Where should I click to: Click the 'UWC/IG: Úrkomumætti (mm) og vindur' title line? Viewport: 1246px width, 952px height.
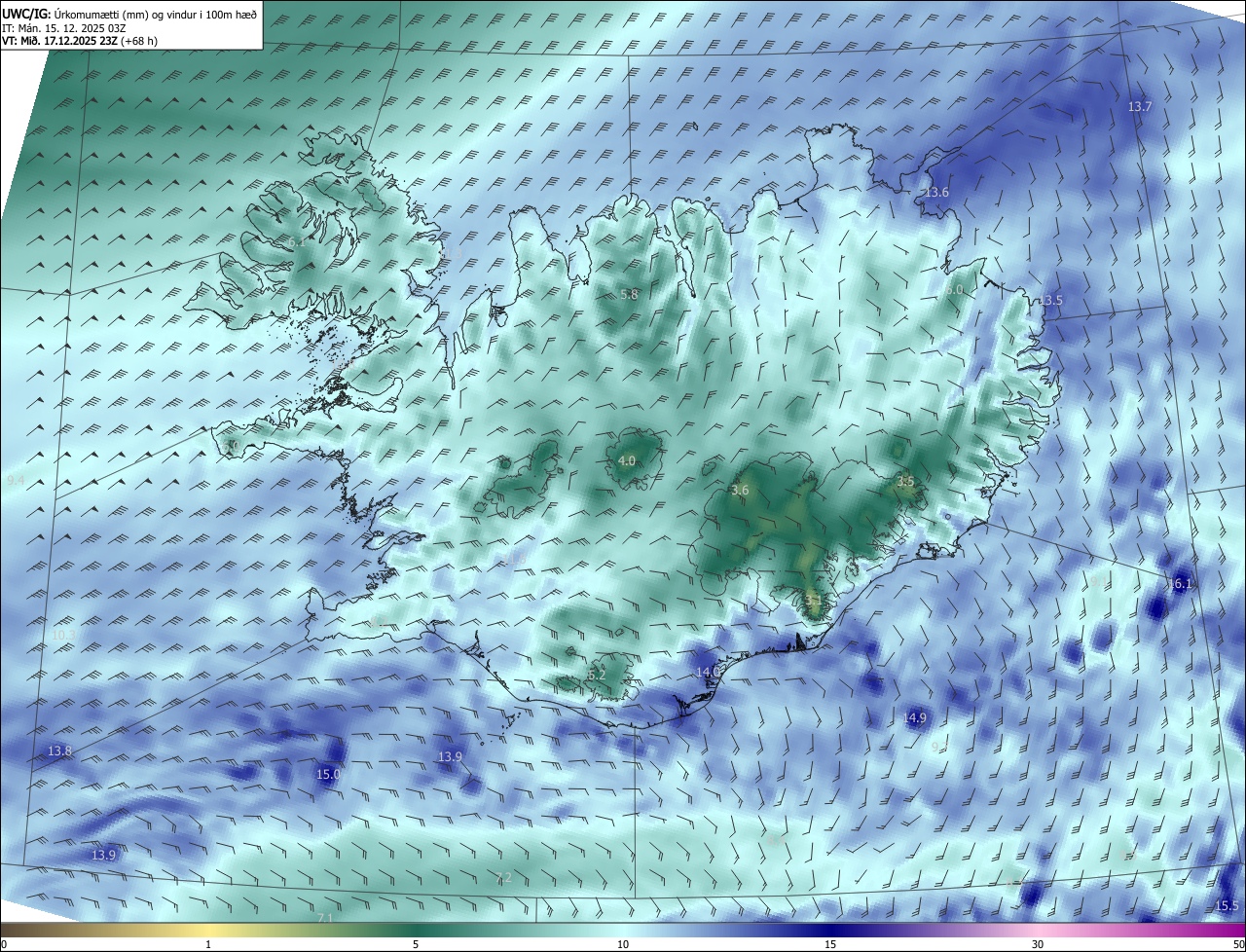point(130,14)
